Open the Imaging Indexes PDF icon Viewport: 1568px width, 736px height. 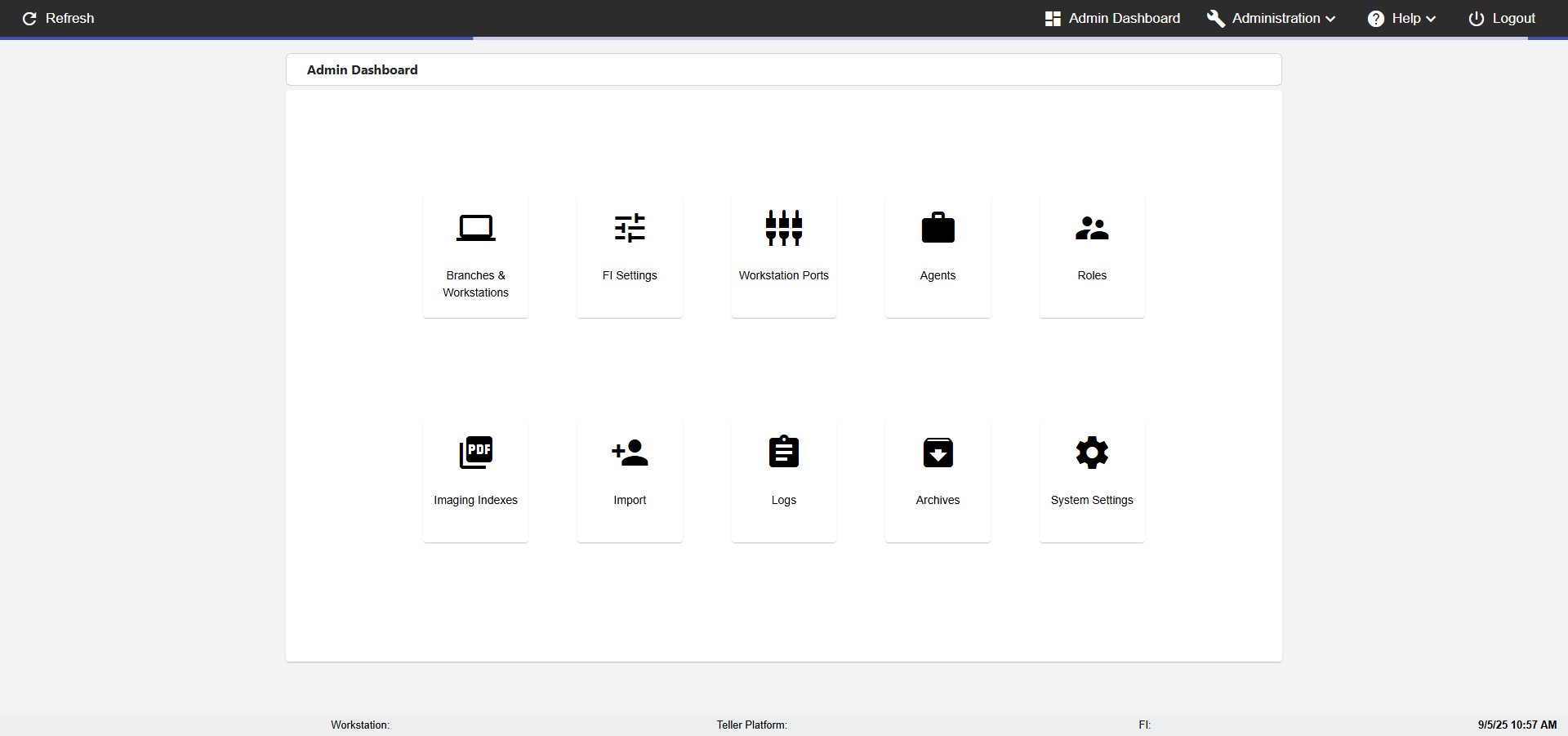pyautogui.click(x=475, y=453)
